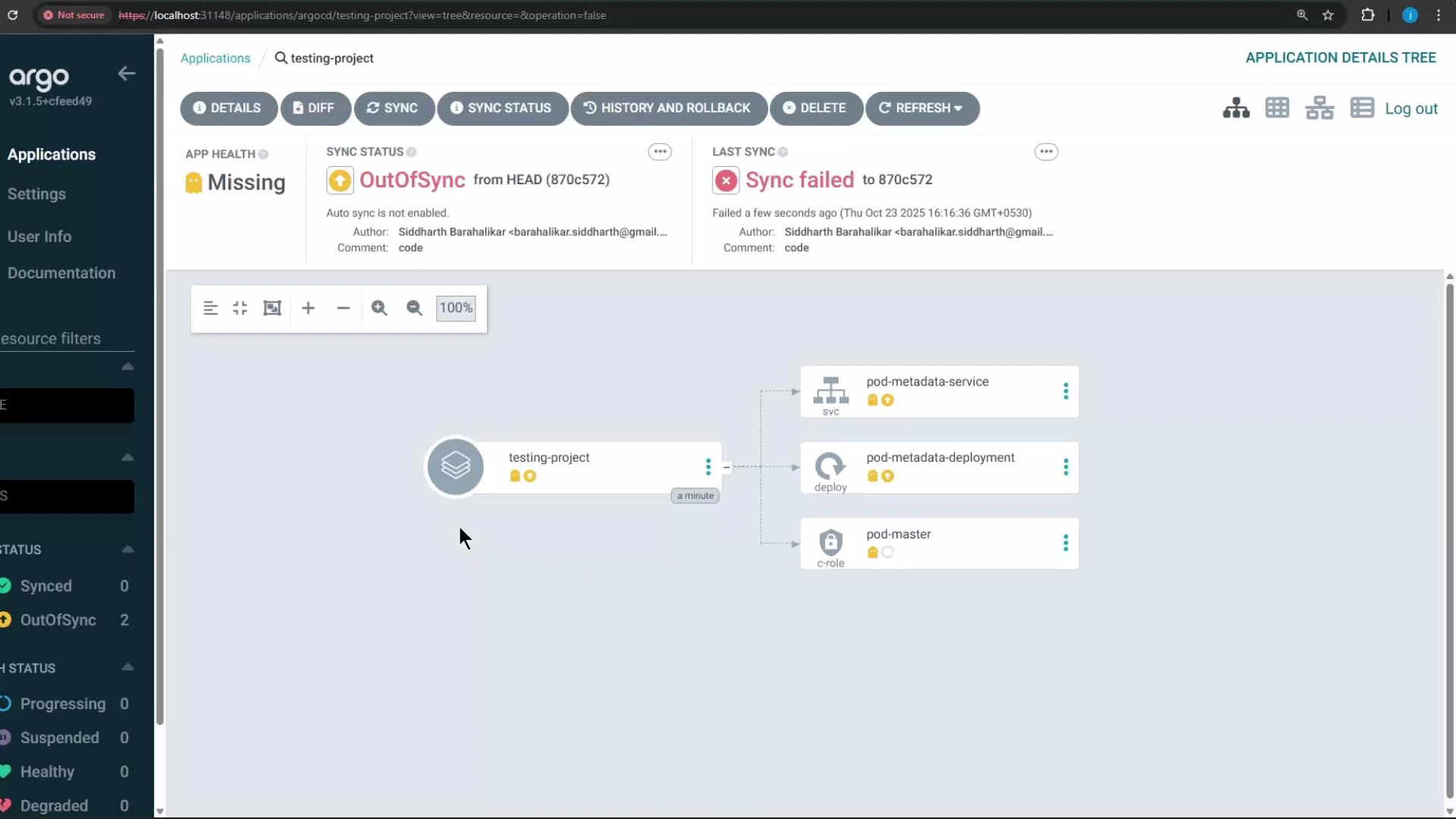The height and width of the screenshot is (819, 1456).
Task: Click the compact view icon in graph toolbar
Action: 239,308
